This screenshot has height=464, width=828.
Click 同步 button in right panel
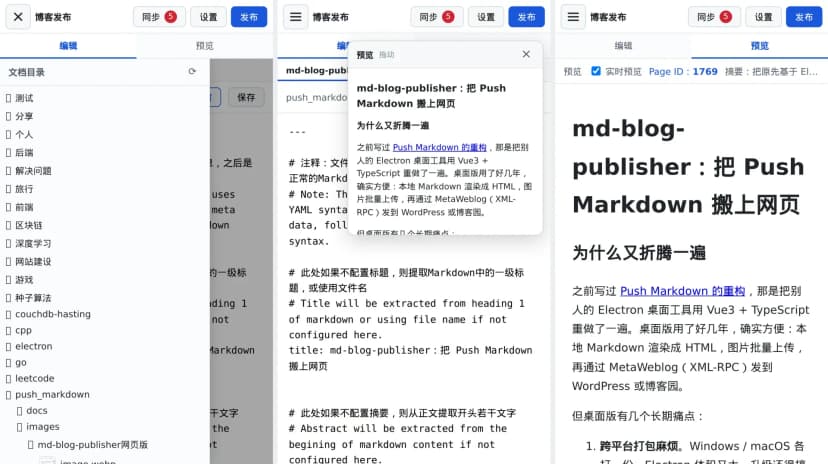tap(714, 17)
